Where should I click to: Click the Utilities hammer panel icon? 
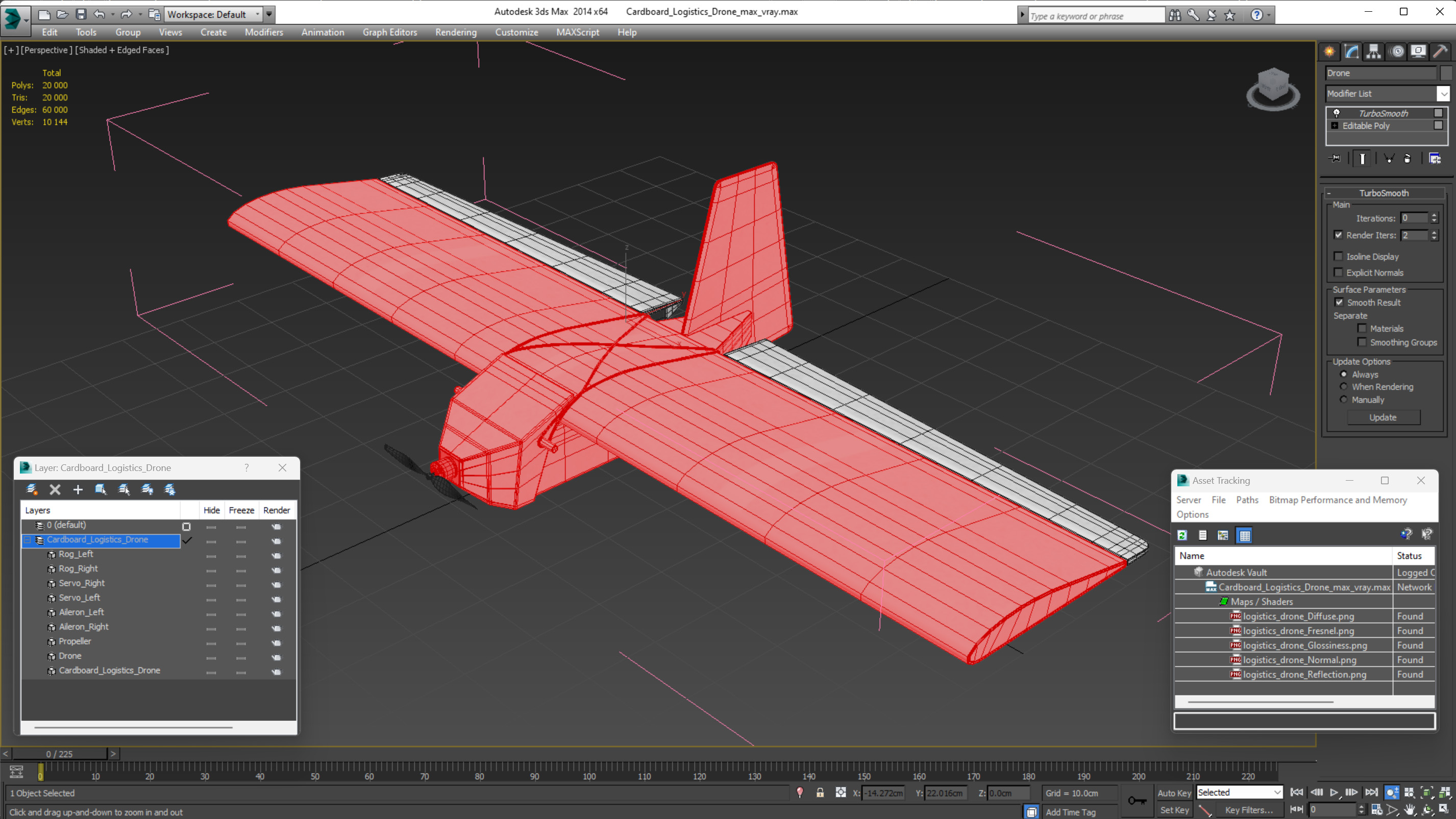[x=1440, y=52]
